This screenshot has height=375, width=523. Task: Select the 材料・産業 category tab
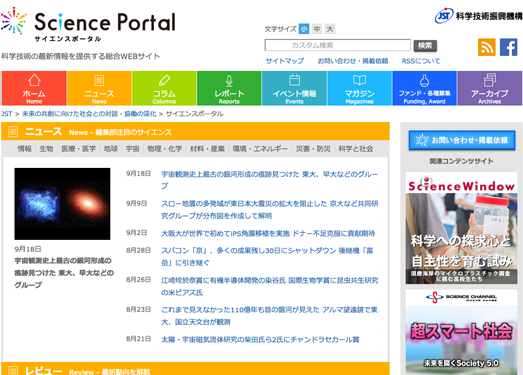(207, 149)
